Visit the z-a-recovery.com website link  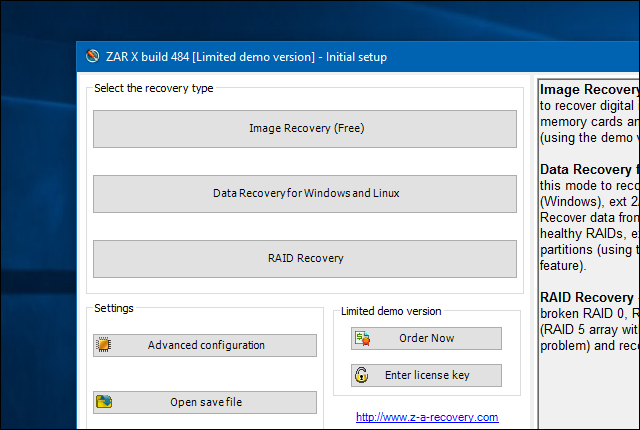[427, 417]
